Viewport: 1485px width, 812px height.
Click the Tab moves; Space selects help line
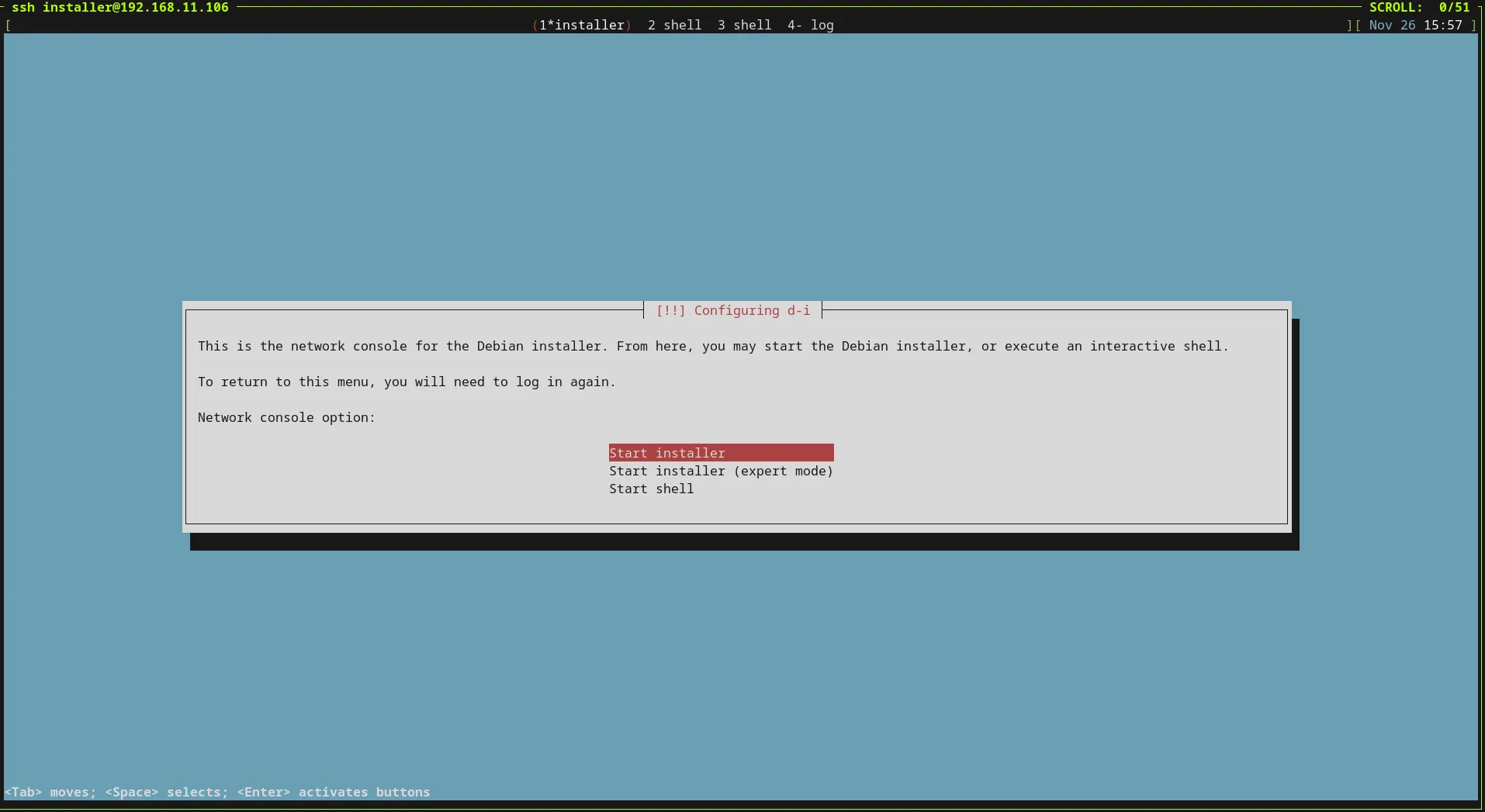[217, 792]
